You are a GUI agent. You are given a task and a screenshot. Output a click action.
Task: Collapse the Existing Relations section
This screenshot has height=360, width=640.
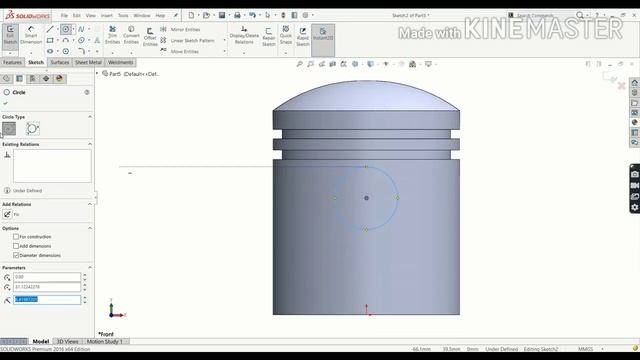point(90,144)
